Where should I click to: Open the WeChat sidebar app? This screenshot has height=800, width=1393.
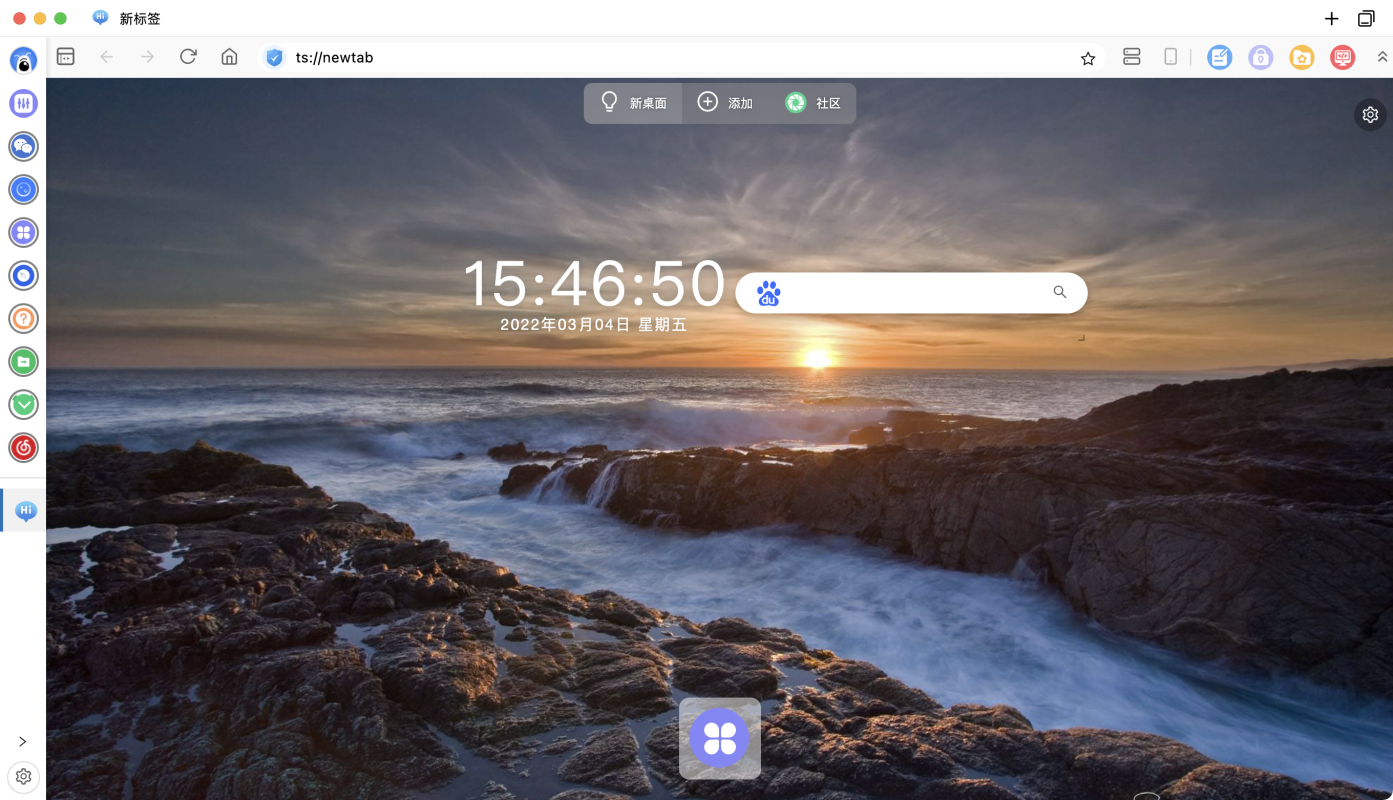coord(23,147)
